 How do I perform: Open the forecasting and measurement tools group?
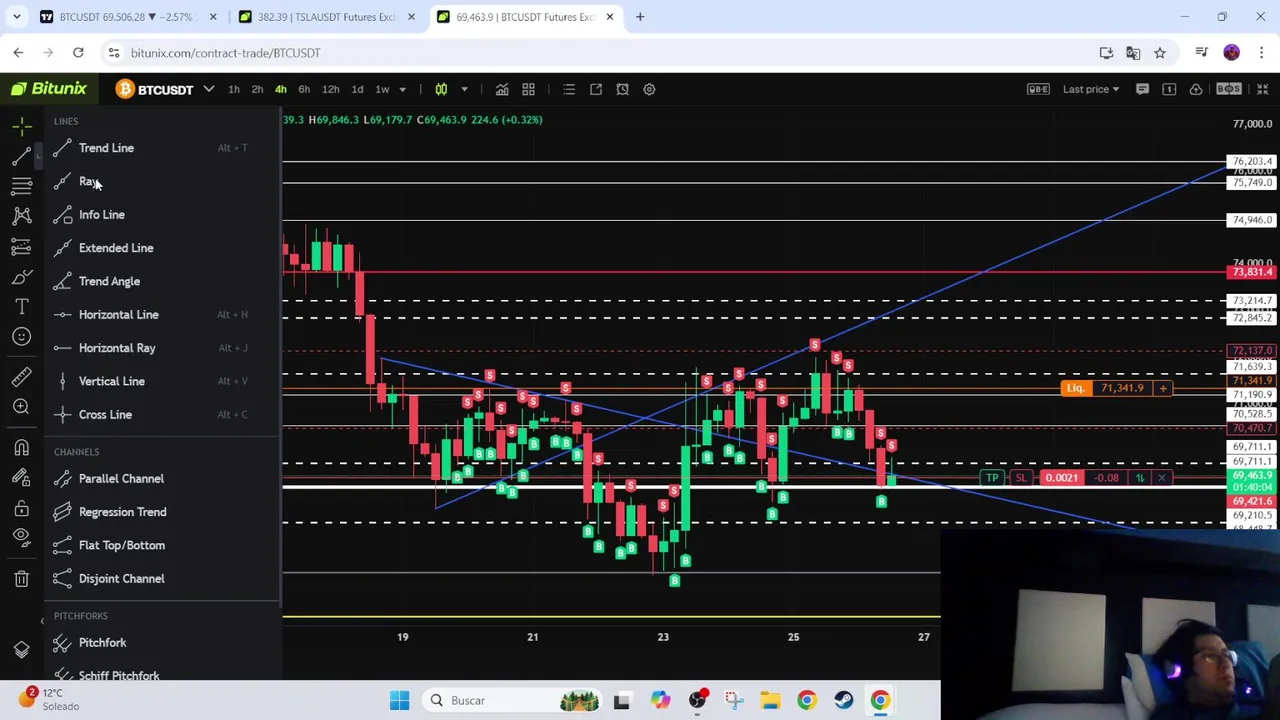point(22,246)
